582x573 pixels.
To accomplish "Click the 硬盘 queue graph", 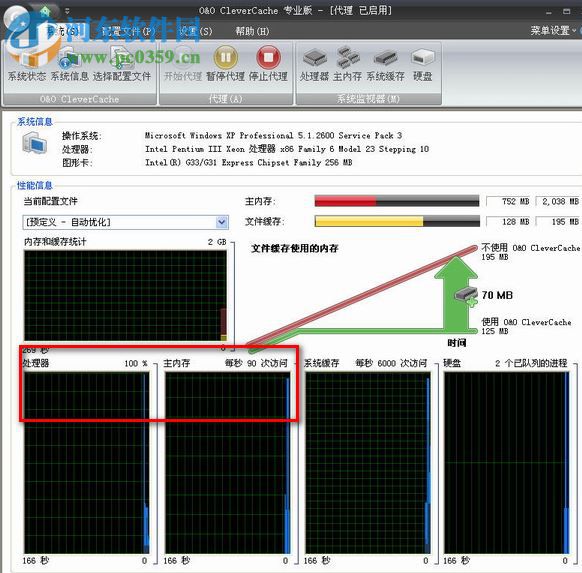I will point(507,463).
